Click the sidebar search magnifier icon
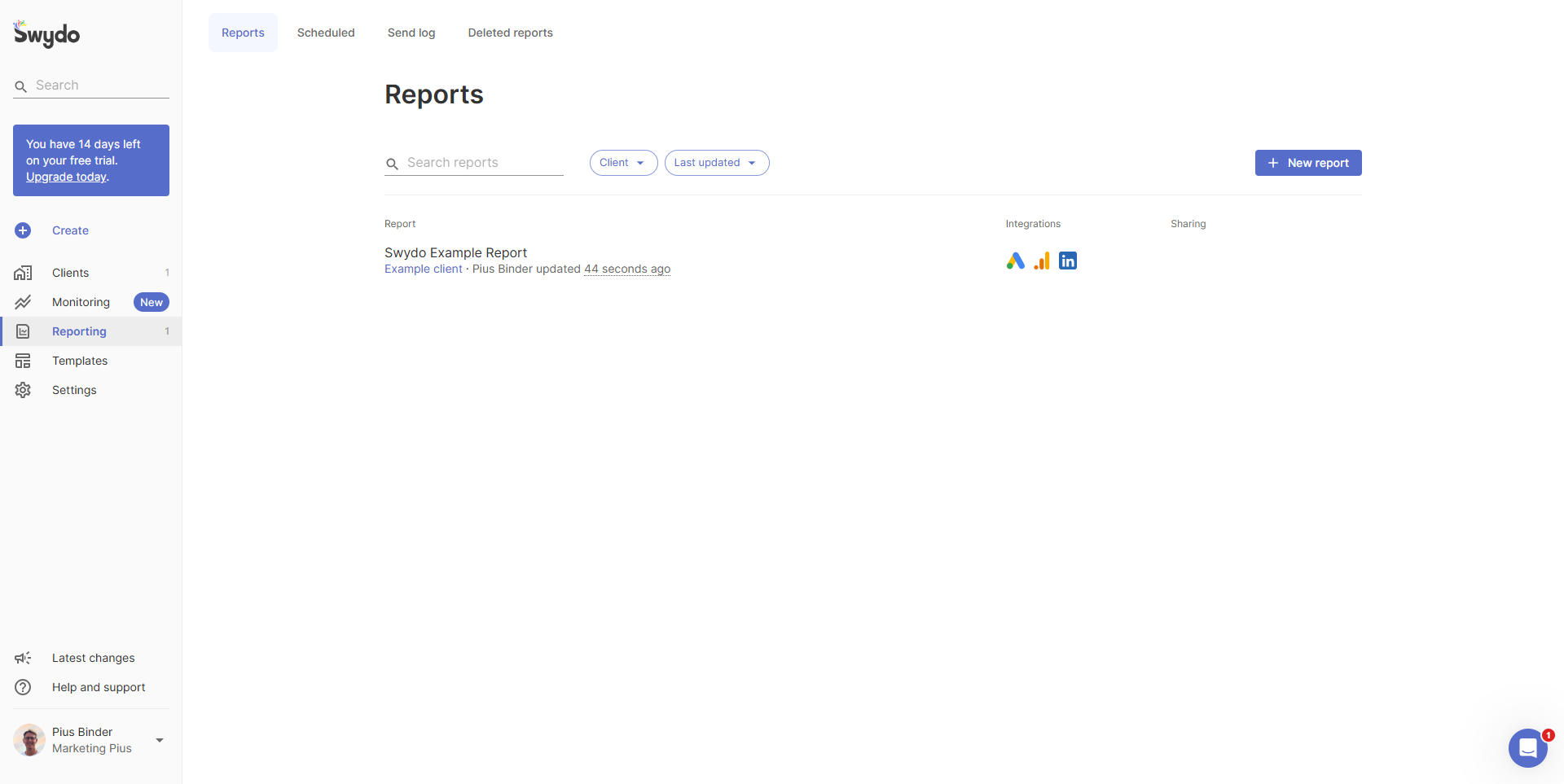The width and height of the screenshot is (1564, 784). (21, 86)
